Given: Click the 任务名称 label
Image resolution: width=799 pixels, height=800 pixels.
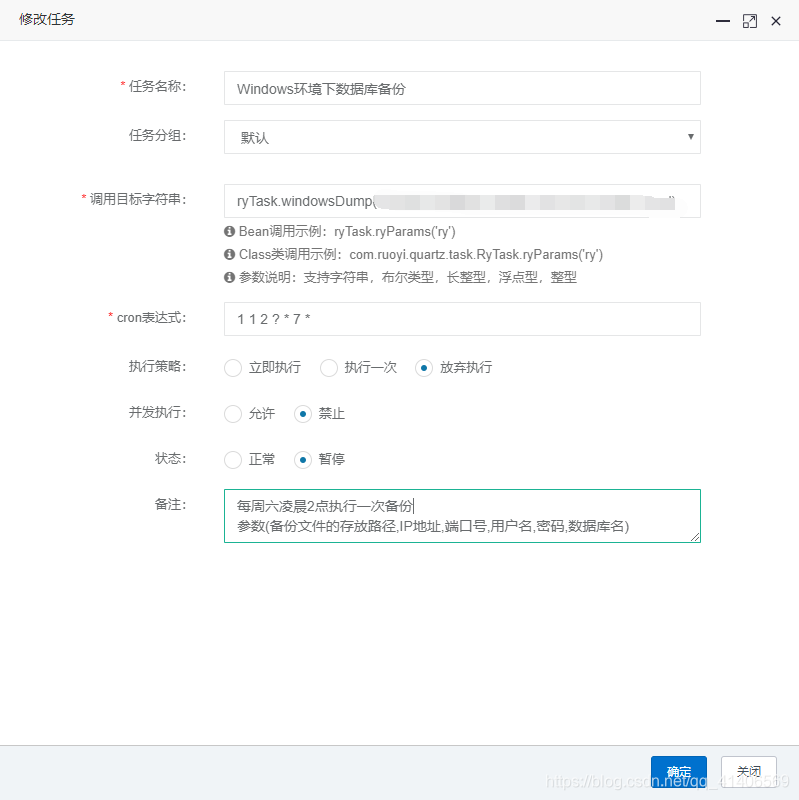Looking at the screenshot, I should pos(157,86).
